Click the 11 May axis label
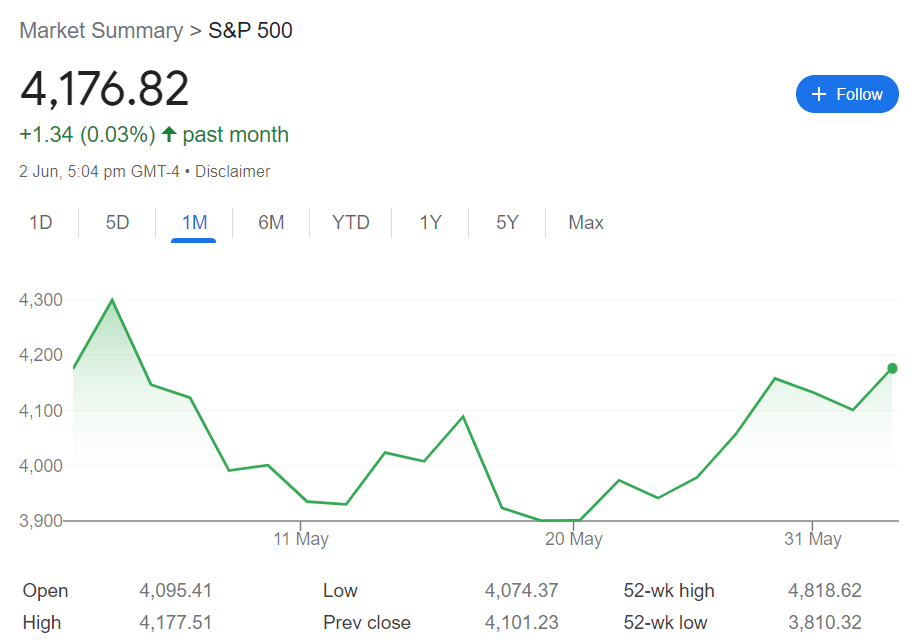 (301, 539)
